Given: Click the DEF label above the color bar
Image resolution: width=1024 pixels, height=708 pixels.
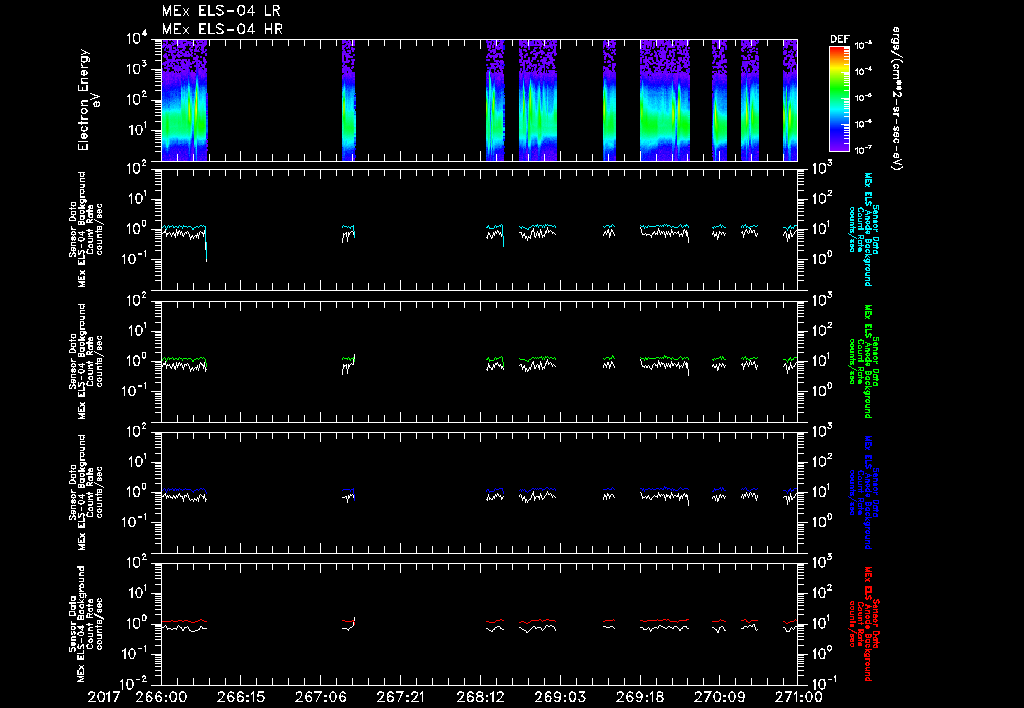Looking at the screenshot, I should [839, 39].
